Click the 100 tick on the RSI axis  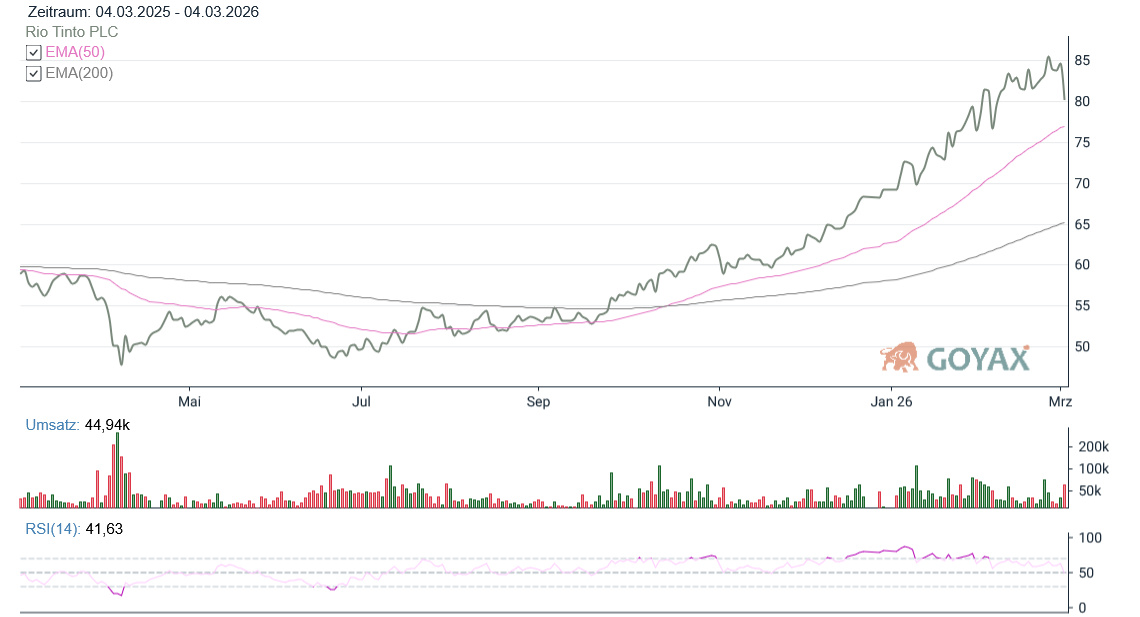click(1089, 538)
